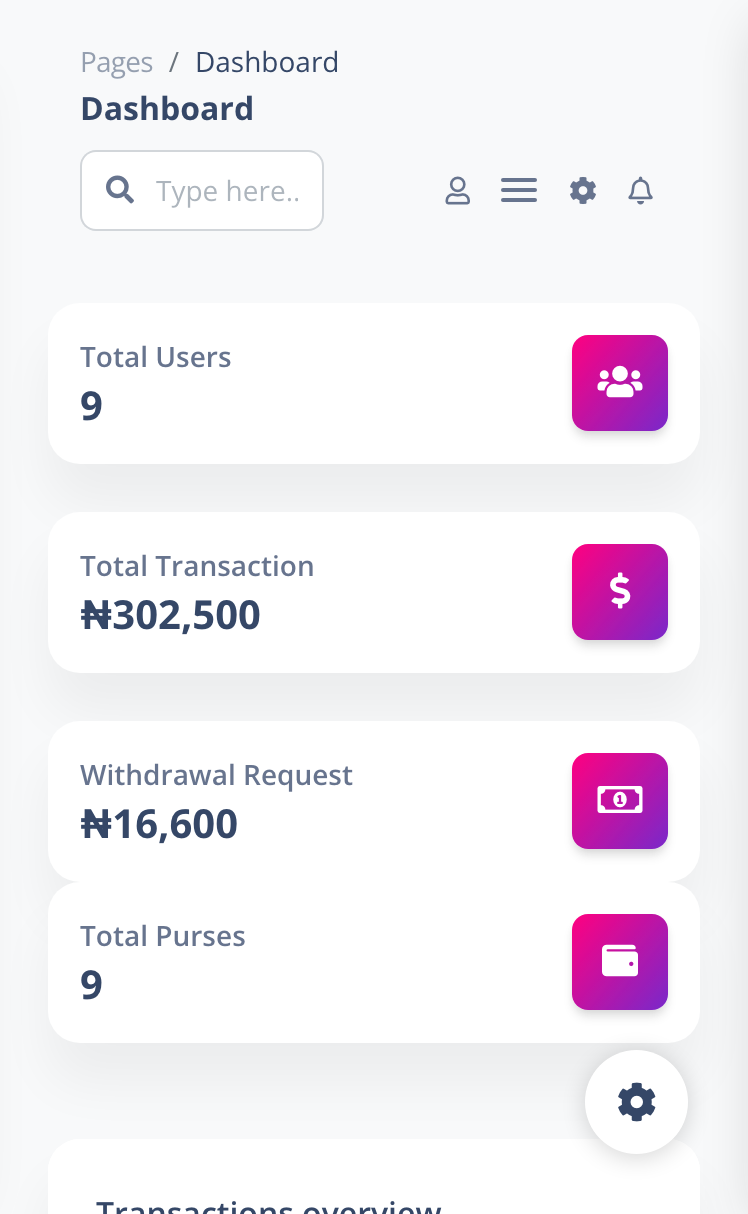Click the magnifier search icon

(x=120, y=190)
